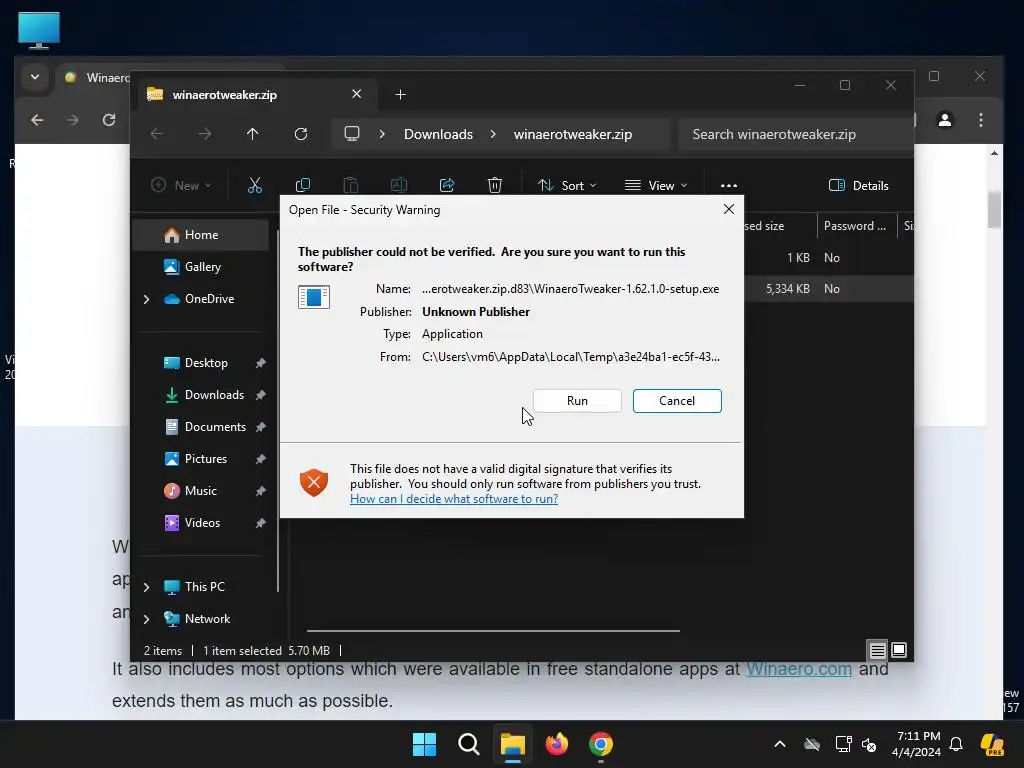Click the Explorer Forward arrow
The image size is (1024, 768).
(x=205, y=134)
